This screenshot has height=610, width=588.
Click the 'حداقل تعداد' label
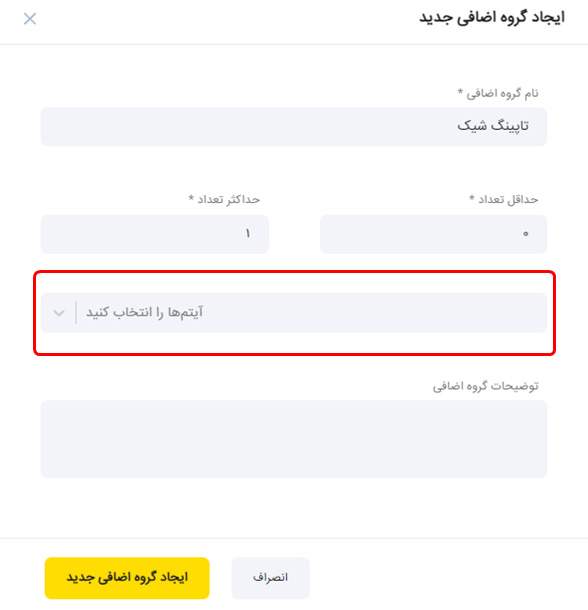pos(508,200)
